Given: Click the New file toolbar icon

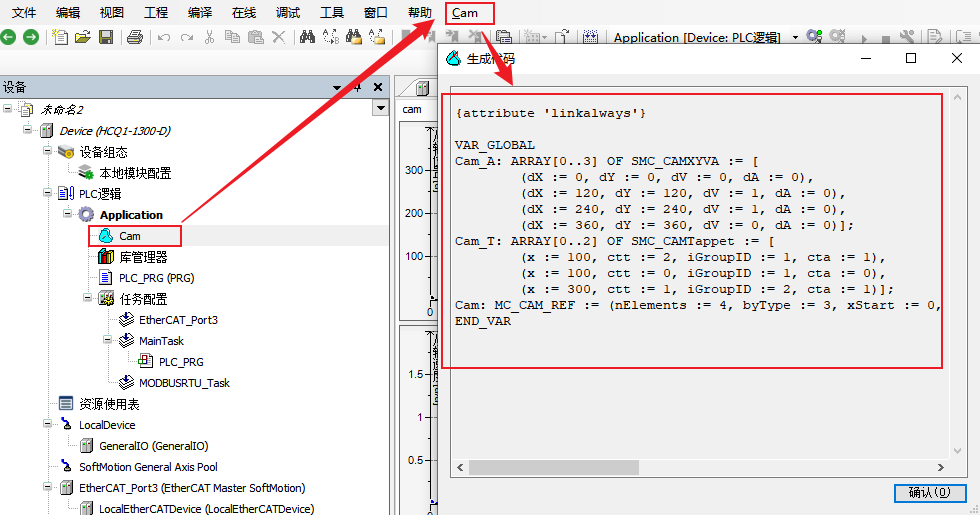Looking at the screenshot, I should pyautogui.click(x=60, y=38).
